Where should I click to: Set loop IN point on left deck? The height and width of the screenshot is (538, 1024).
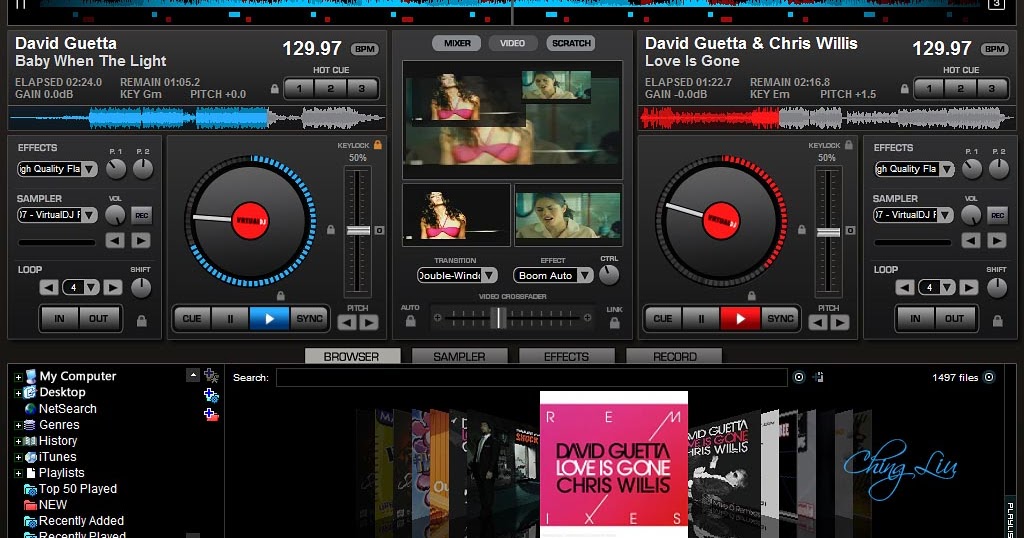(x=59, y=319)
